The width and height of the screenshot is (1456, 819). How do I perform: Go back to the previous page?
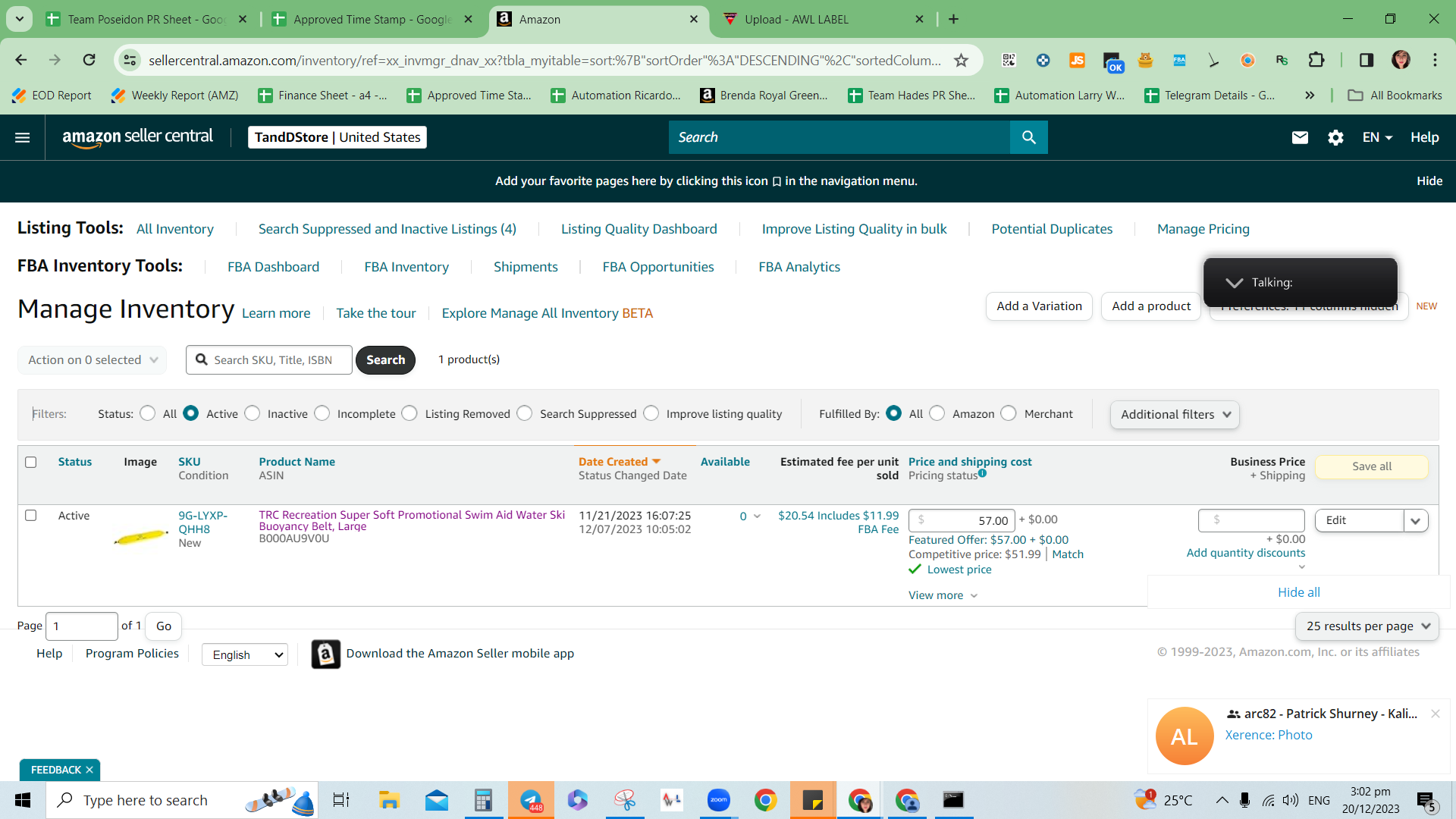click(21, 60)
